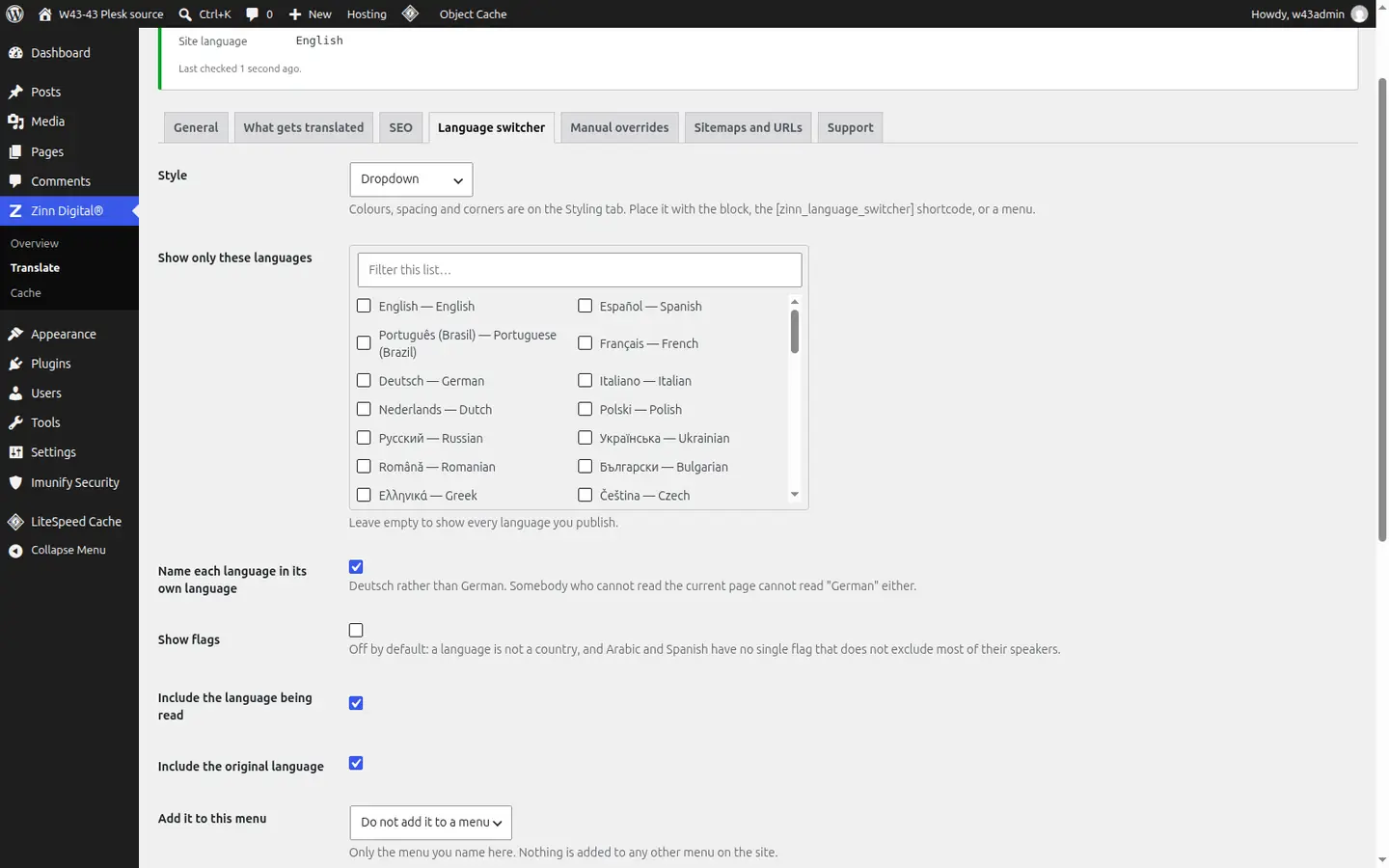
Task: Click Object Cache in the admin bar
Action: tap(473, 14)
